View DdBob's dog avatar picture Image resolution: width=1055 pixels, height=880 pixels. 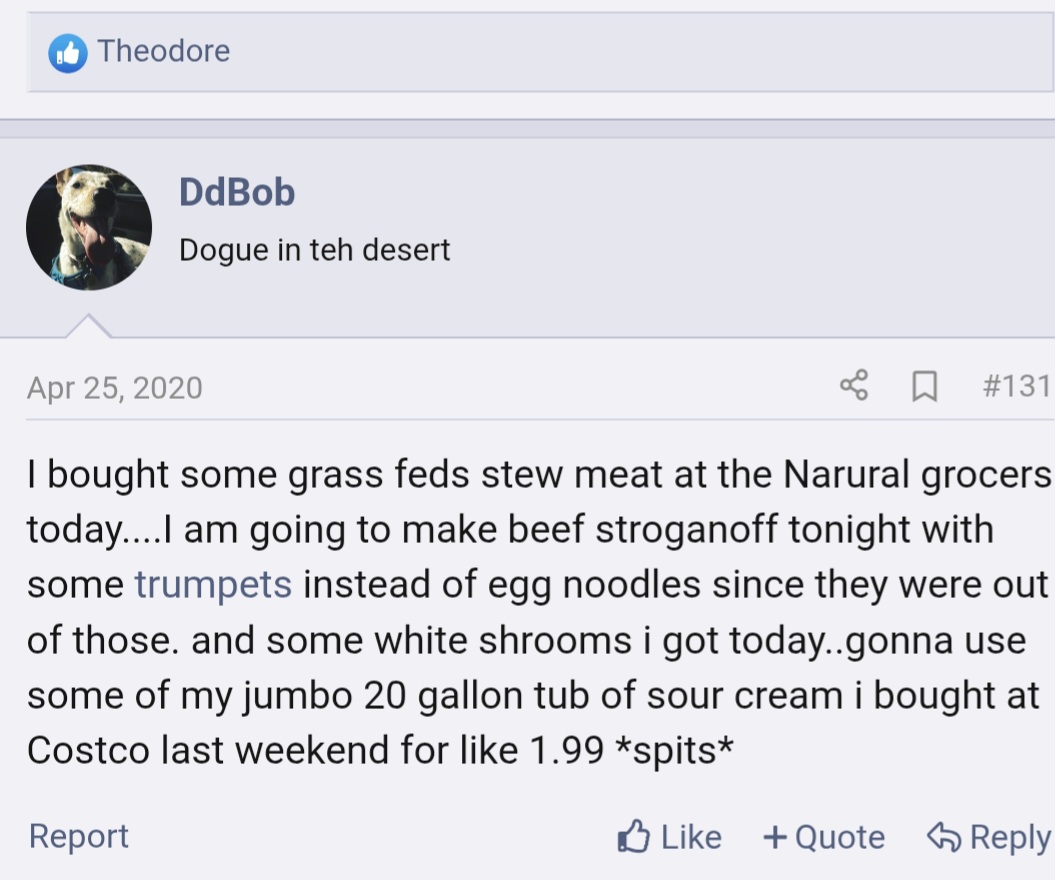tap(89, 228)
